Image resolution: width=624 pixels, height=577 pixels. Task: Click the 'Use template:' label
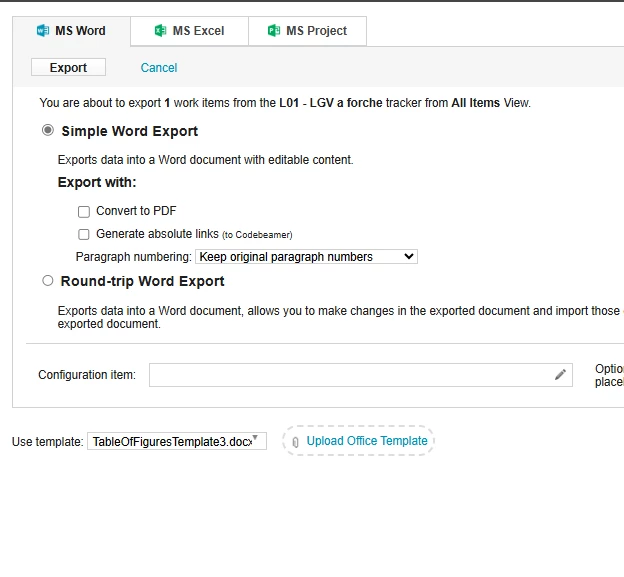click(x=47, y=442)
